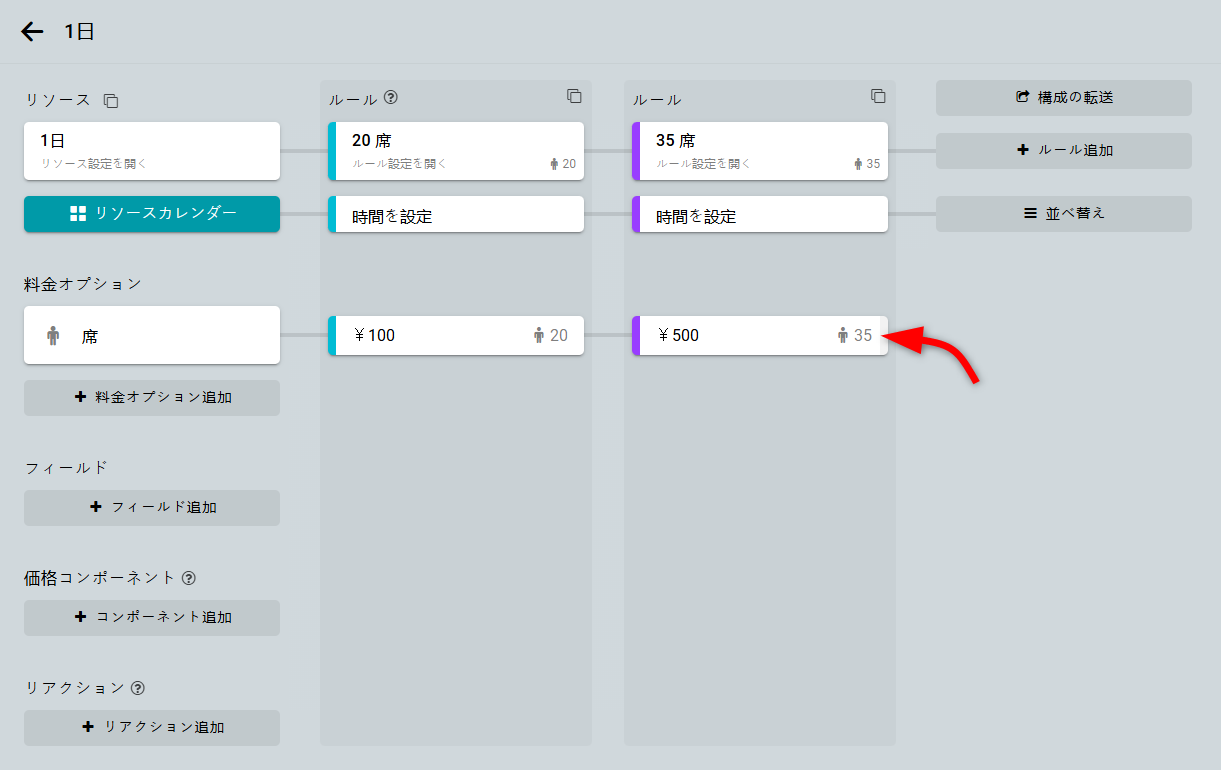The width and height of the screenshot is (1221, 770).
Task: Click 構成の転送 button
Action: (x=1063, y=98)
